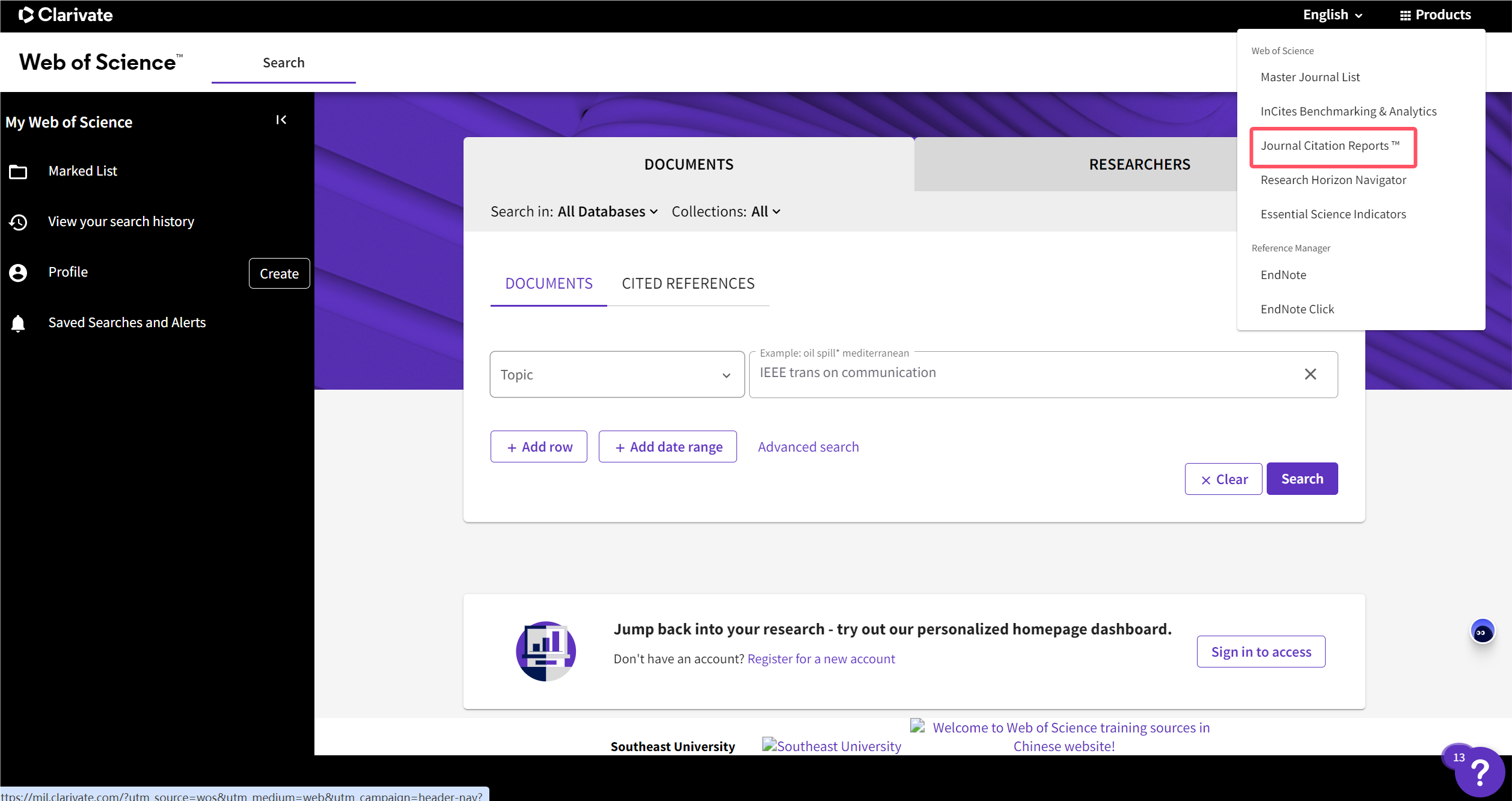Click the Profile person icon
This screenshot has height=801, width=1512.
18,272
